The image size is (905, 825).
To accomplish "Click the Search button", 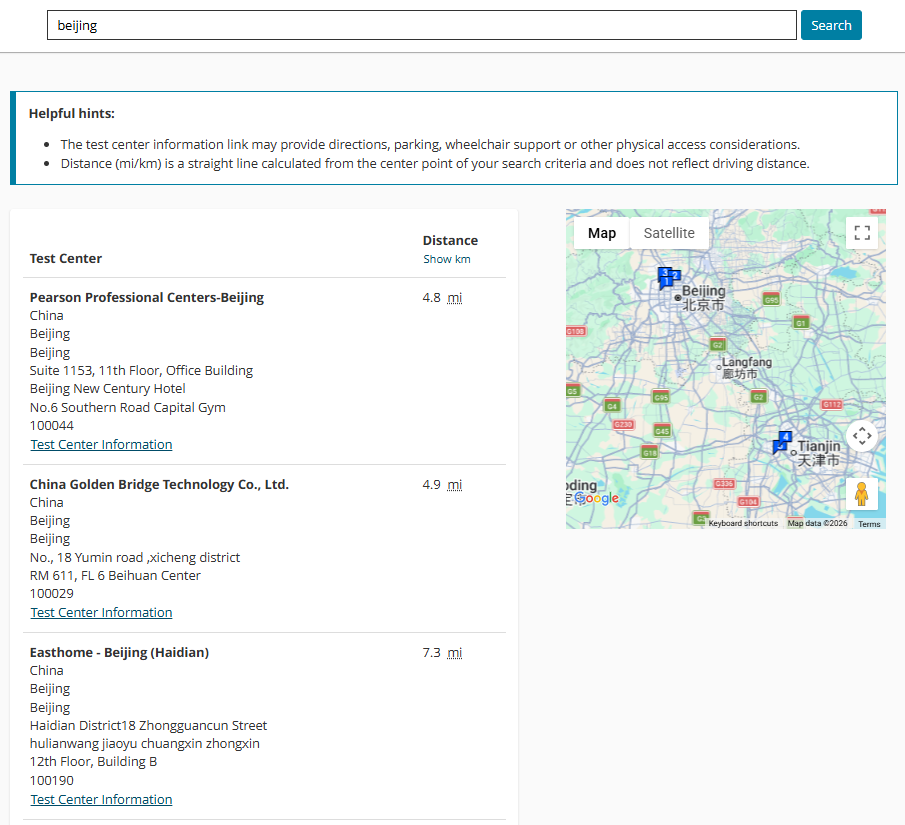I will pyautogui.click(x=831, y=25).
